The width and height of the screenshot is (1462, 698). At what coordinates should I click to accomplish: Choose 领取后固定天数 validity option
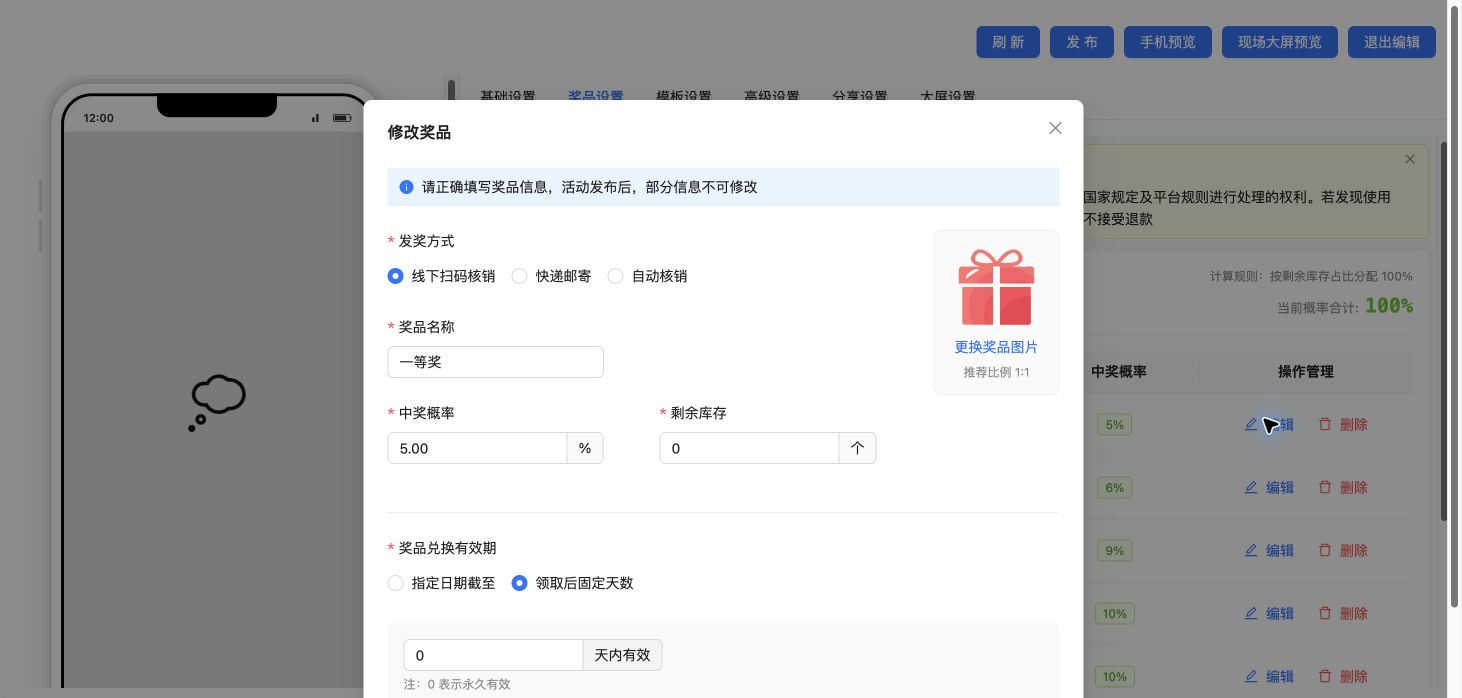pos(572,583)
